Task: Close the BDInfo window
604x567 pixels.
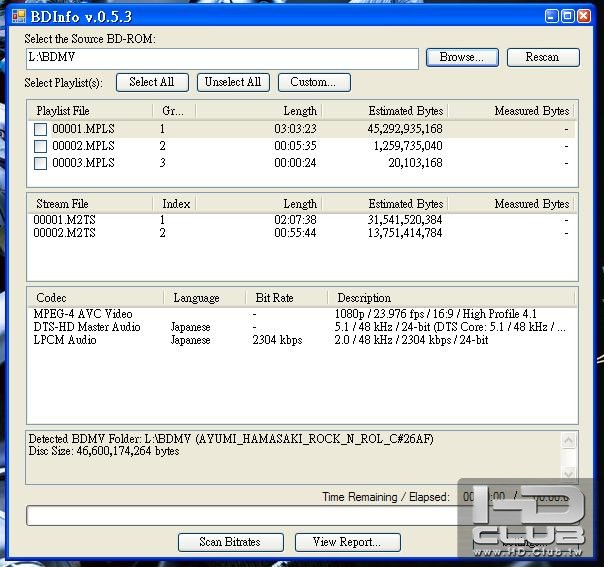Action: 584,16
